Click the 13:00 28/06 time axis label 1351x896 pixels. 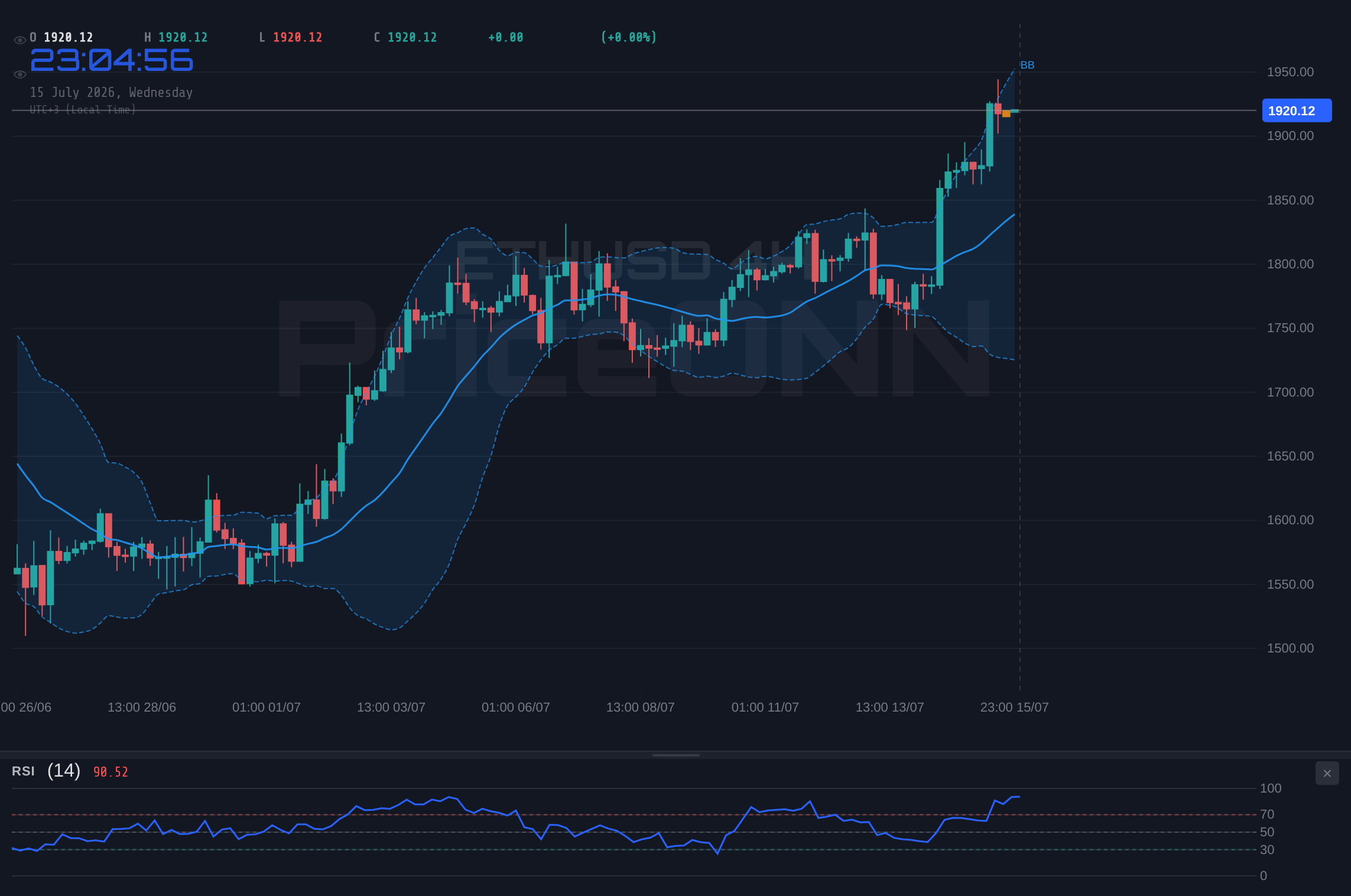[x=142, y=707]
